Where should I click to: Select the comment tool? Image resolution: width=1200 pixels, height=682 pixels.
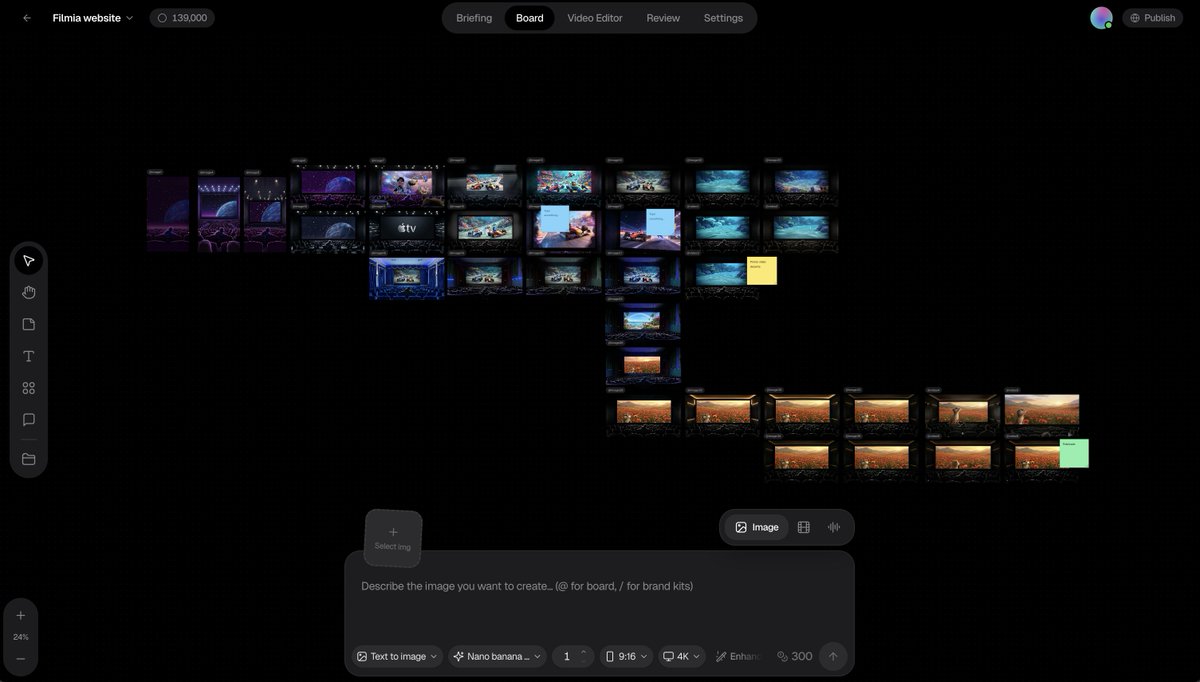pyautogui.click(x=29, y=420)
